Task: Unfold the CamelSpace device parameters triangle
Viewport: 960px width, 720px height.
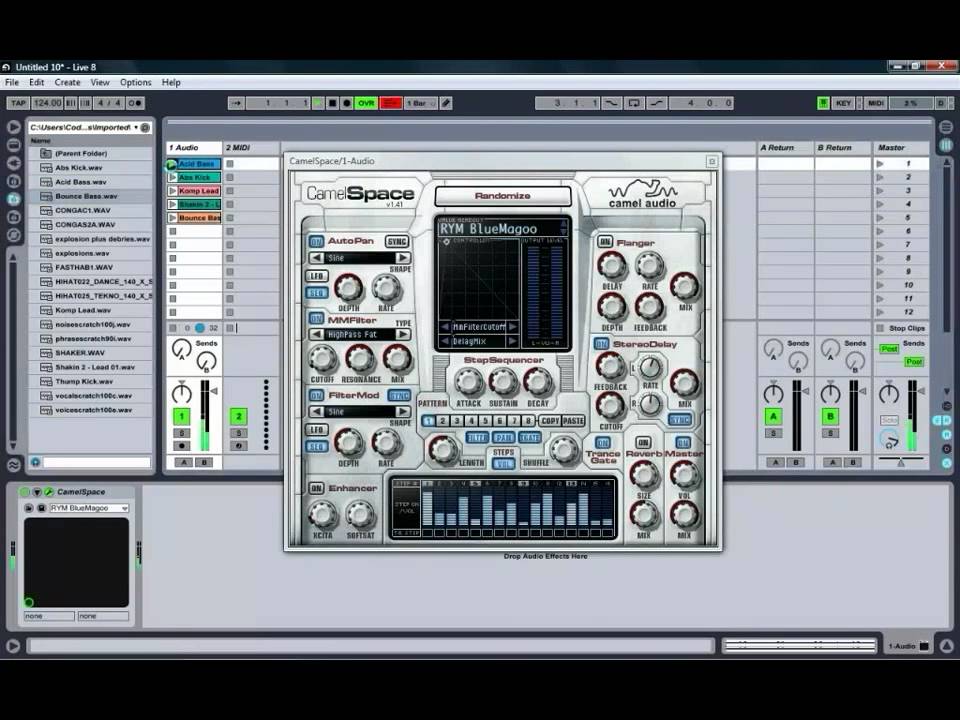Action: click(x=37, y=492)
